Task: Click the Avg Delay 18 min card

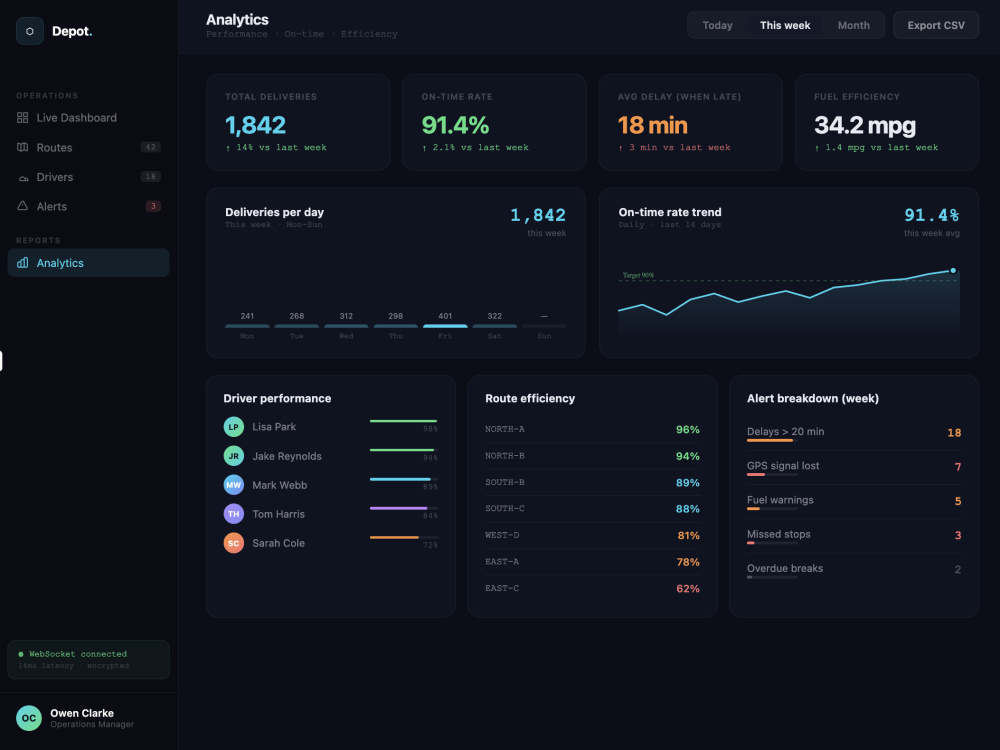Action: tap(691, 122)
